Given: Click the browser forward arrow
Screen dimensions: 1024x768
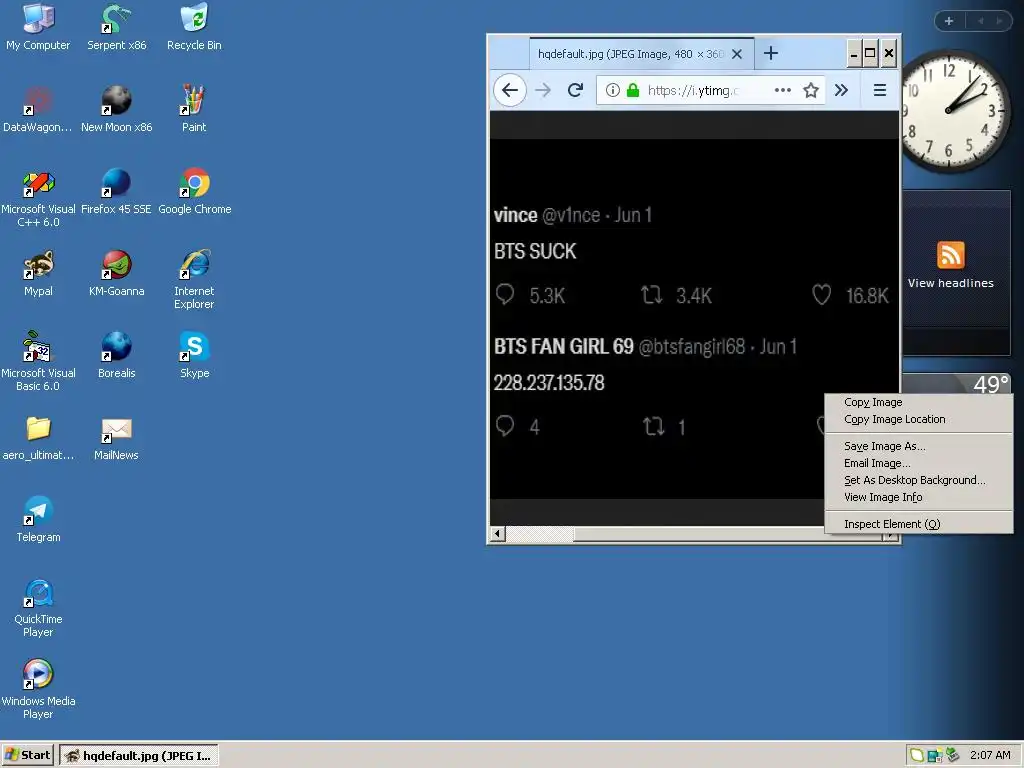Looking at the screenshot, I should click(x=543, y=90).
